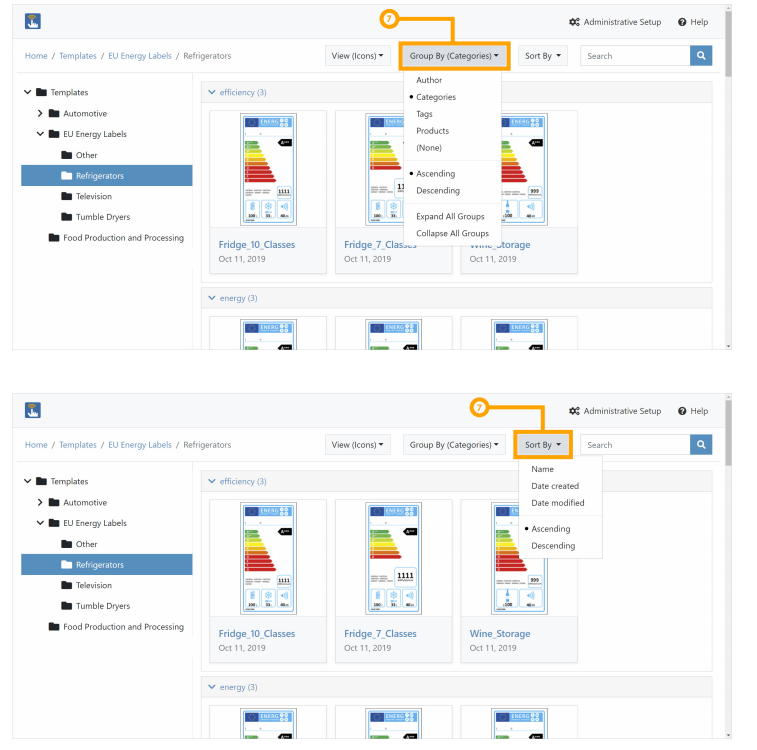Click Home breadcrumb in bottom screenshot
The height and width of the screenshot is (750, 757).
[36, 445]
